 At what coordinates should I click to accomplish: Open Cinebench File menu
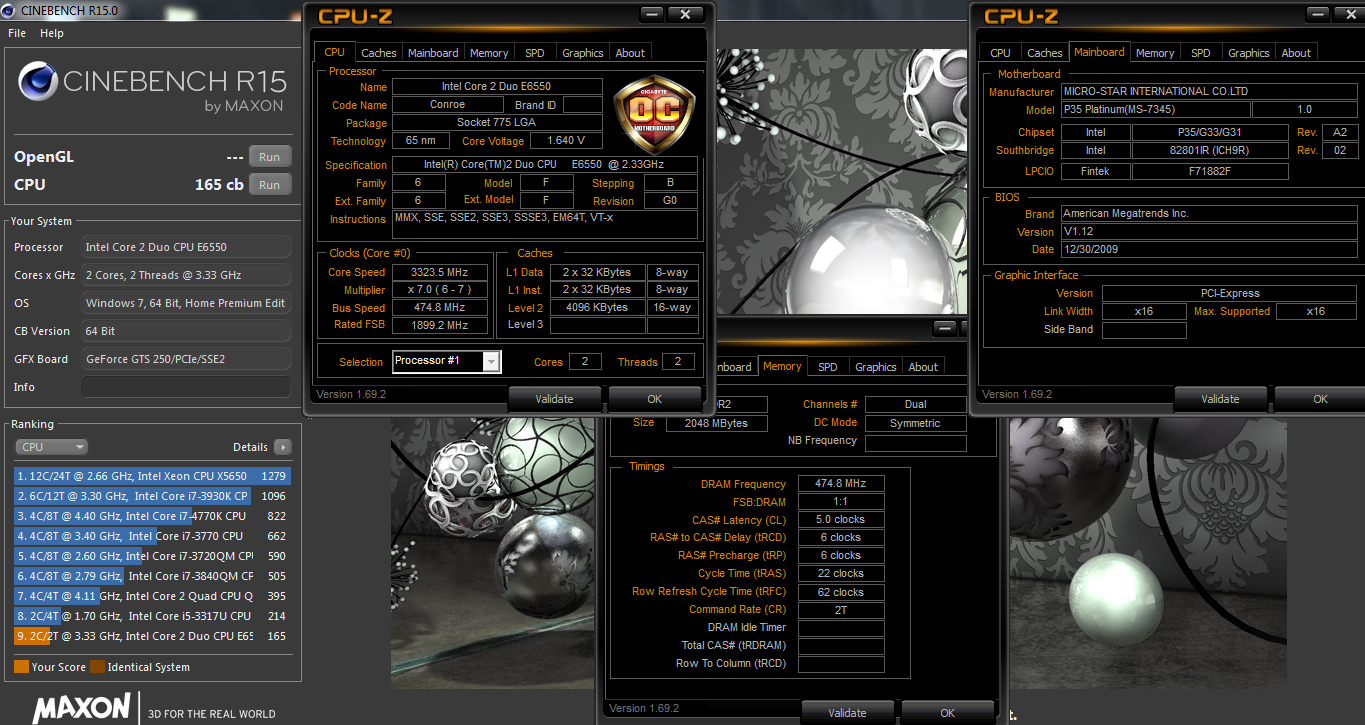(17, 33)
